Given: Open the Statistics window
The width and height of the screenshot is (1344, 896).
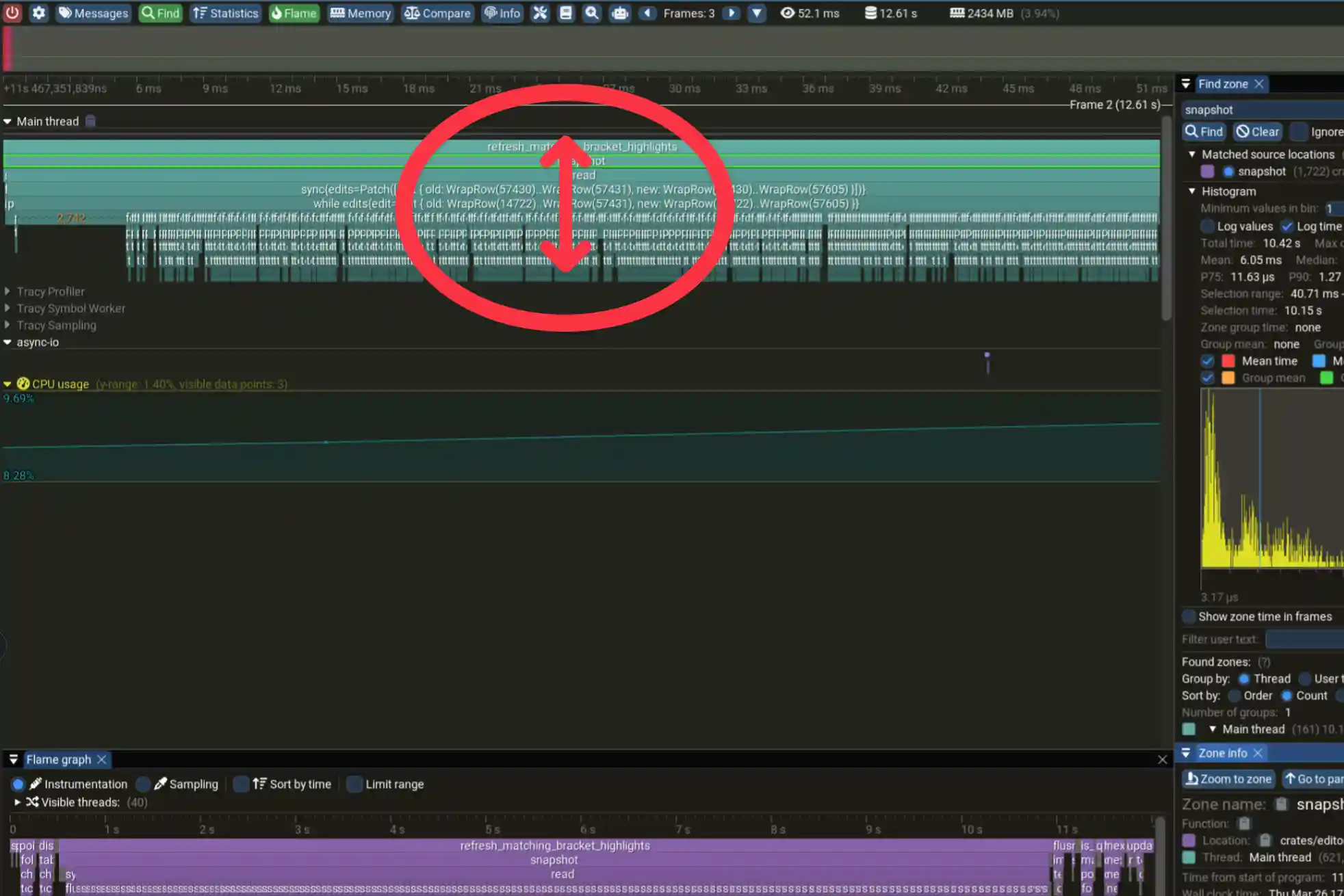Looking at the screenshot, I should click(226, 13).
